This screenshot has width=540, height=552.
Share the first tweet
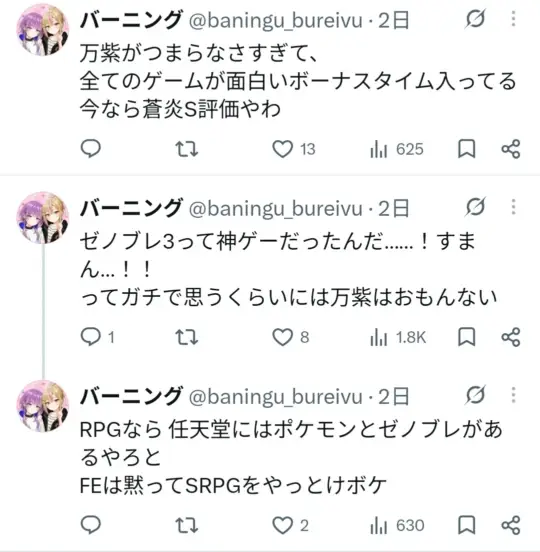point(510,149)
